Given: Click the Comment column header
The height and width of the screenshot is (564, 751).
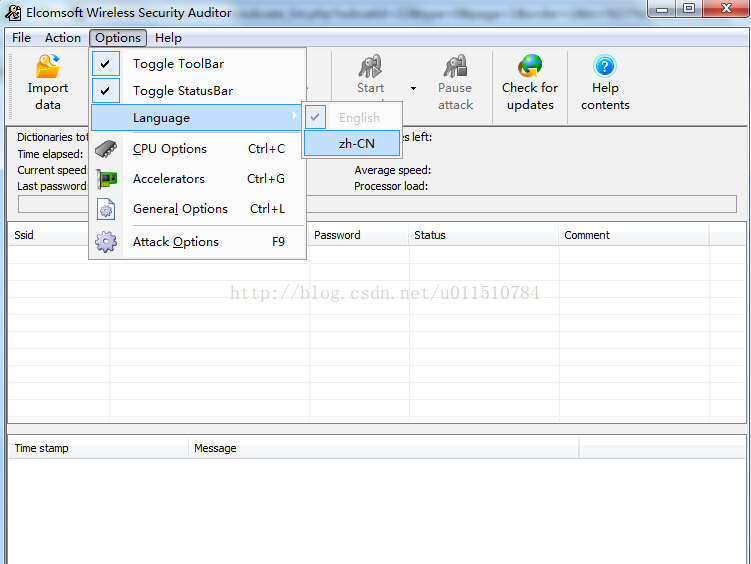Looking at the screenshot, I should [x=634, y=235].
